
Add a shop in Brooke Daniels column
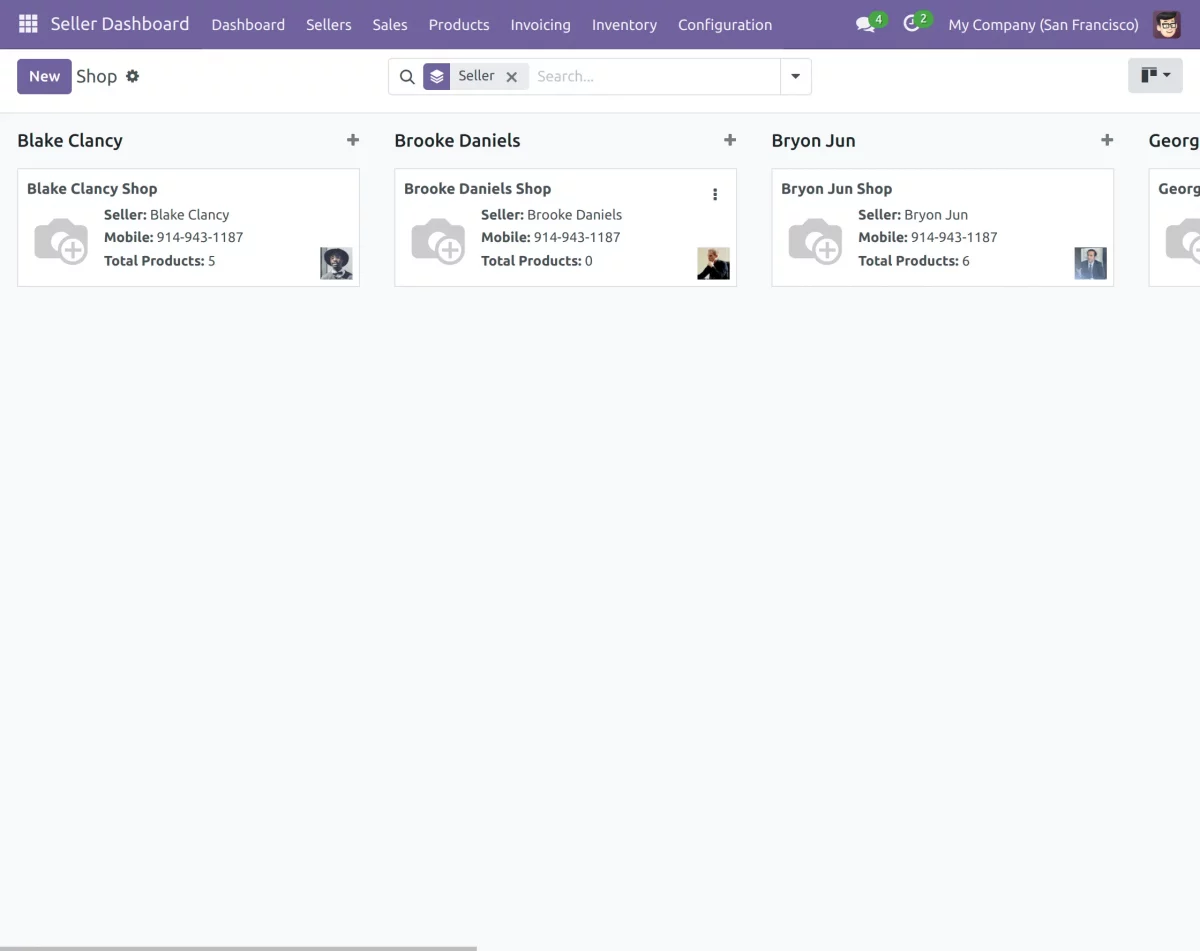pos(730,141)
